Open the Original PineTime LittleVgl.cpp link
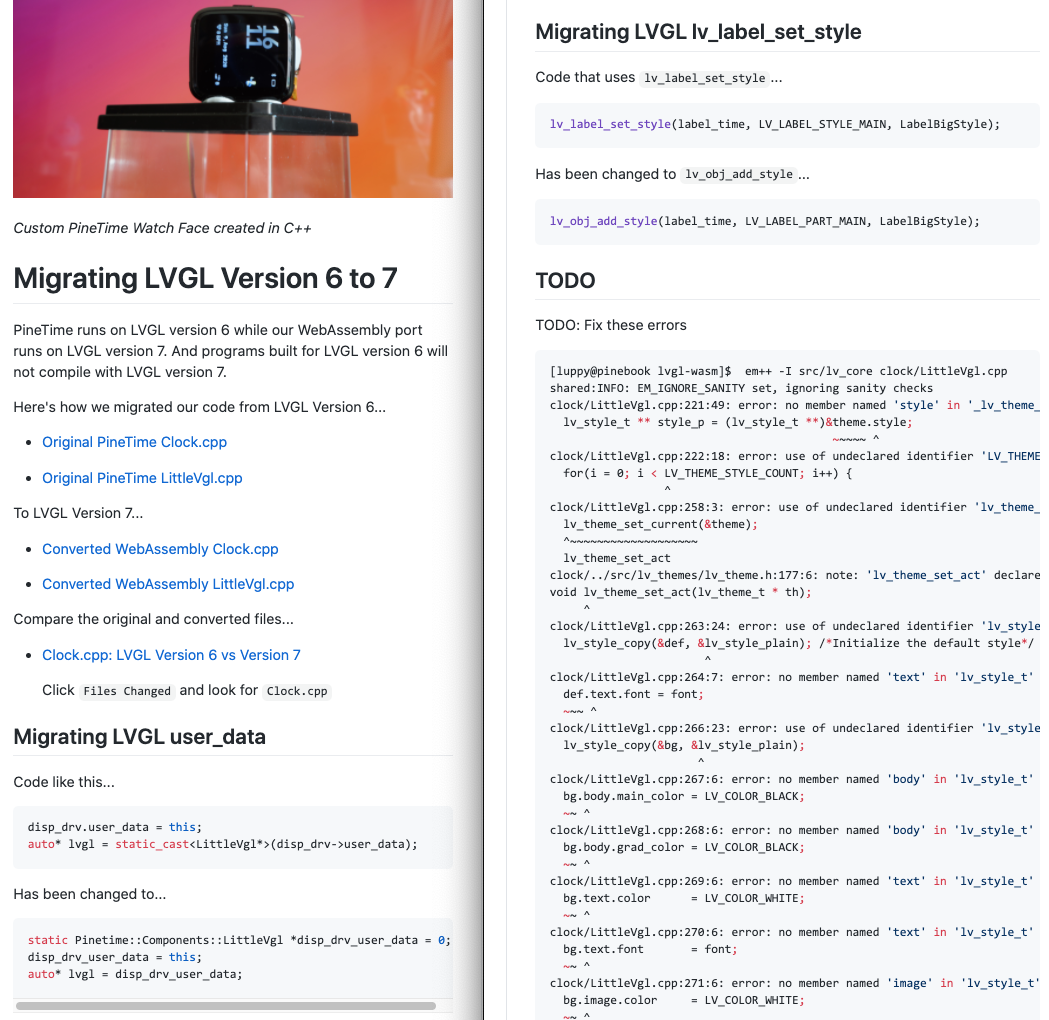This screenshot has height=1020, width=1049. pos(142,478)
